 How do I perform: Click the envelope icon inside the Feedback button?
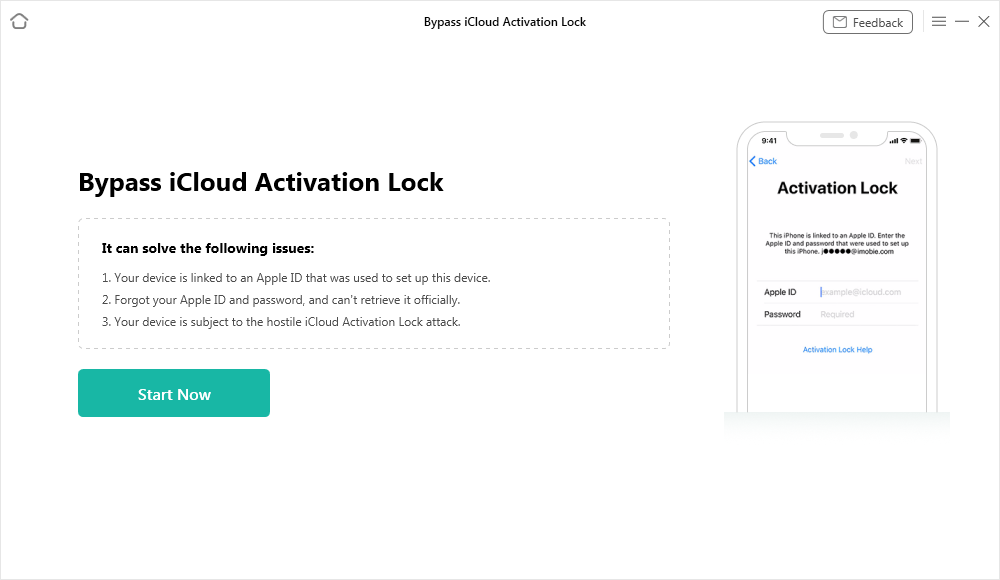[838, 21]
